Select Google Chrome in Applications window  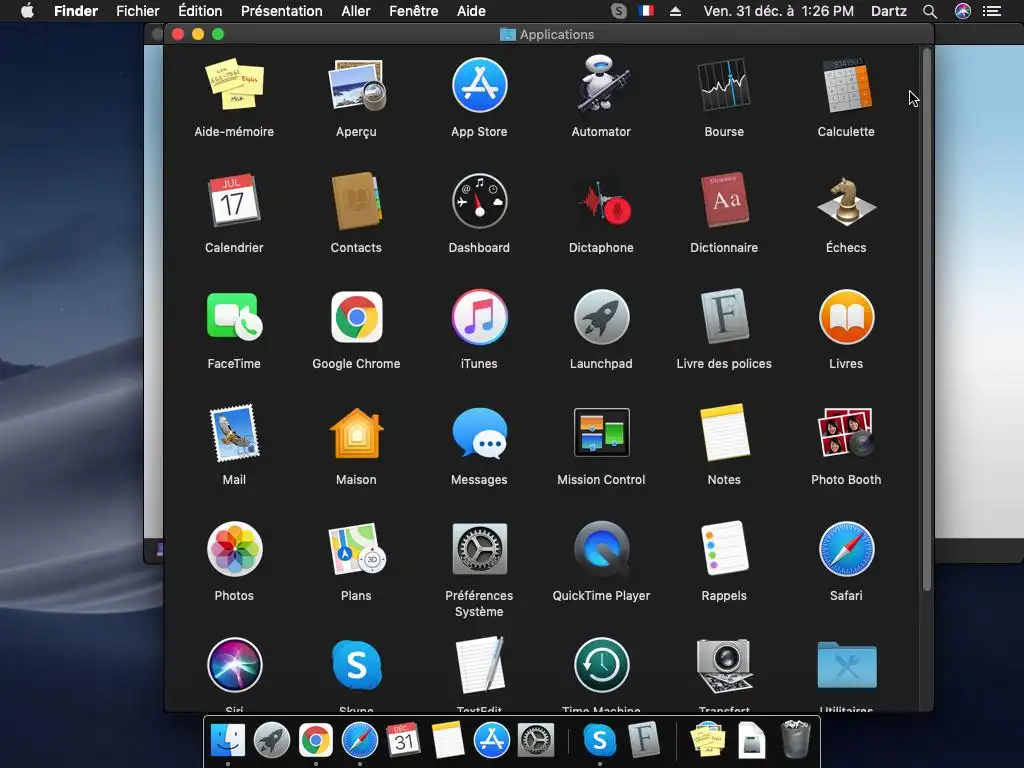357,317
